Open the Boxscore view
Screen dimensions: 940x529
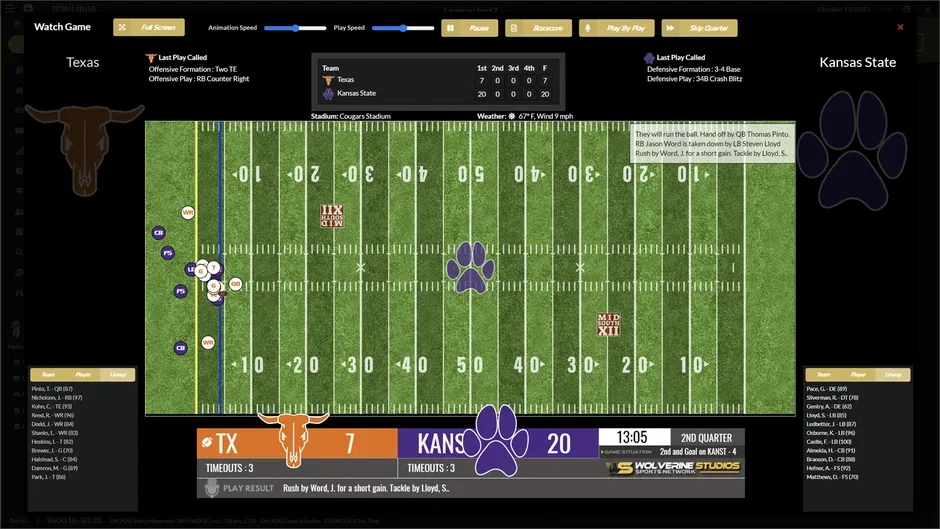coord(538,28)
